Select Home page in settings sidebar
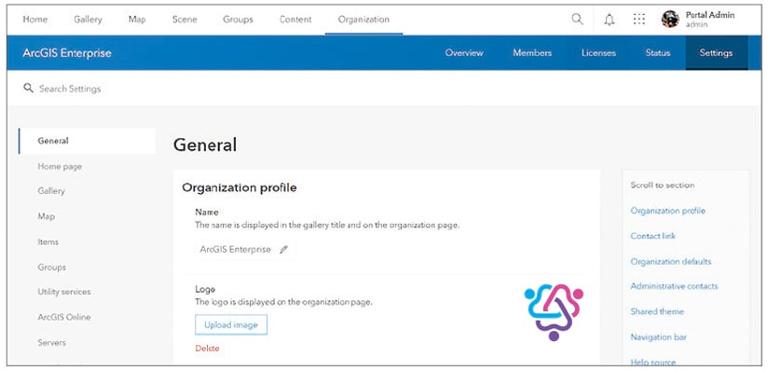 (x=60, y=167)
